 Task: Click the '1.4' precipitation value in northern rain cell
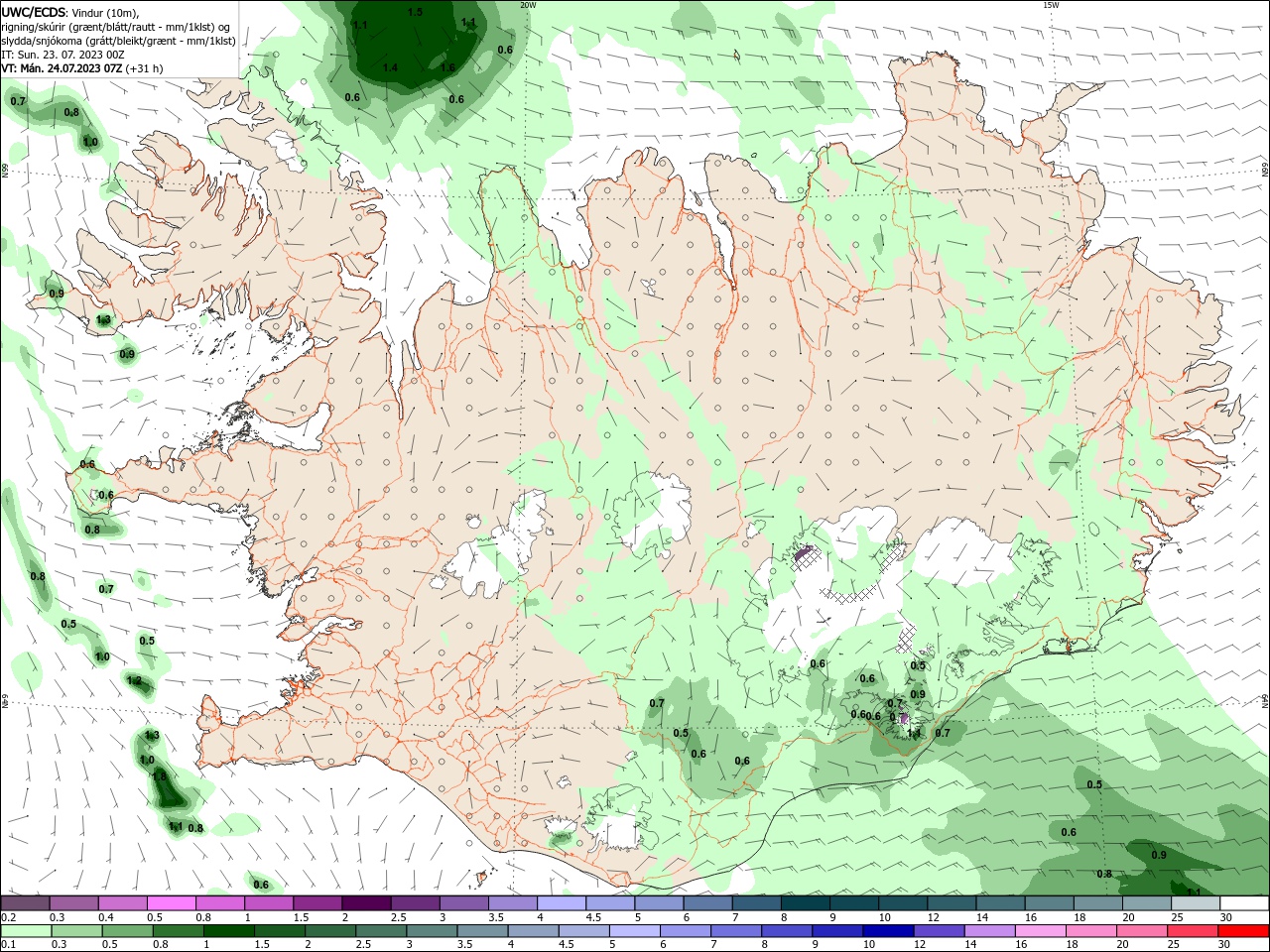[x=390, y=67]
